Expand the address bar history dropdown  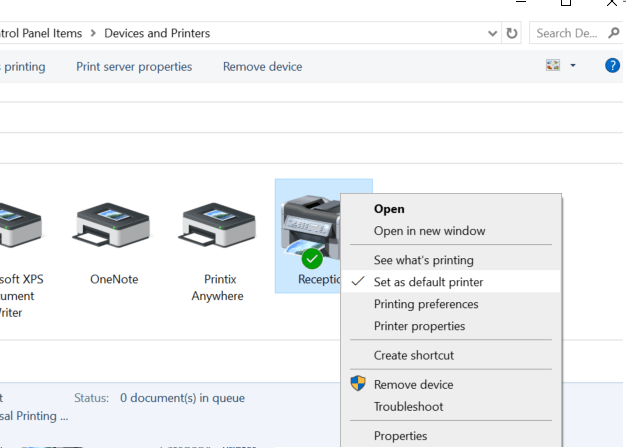[x=492, y=33]
